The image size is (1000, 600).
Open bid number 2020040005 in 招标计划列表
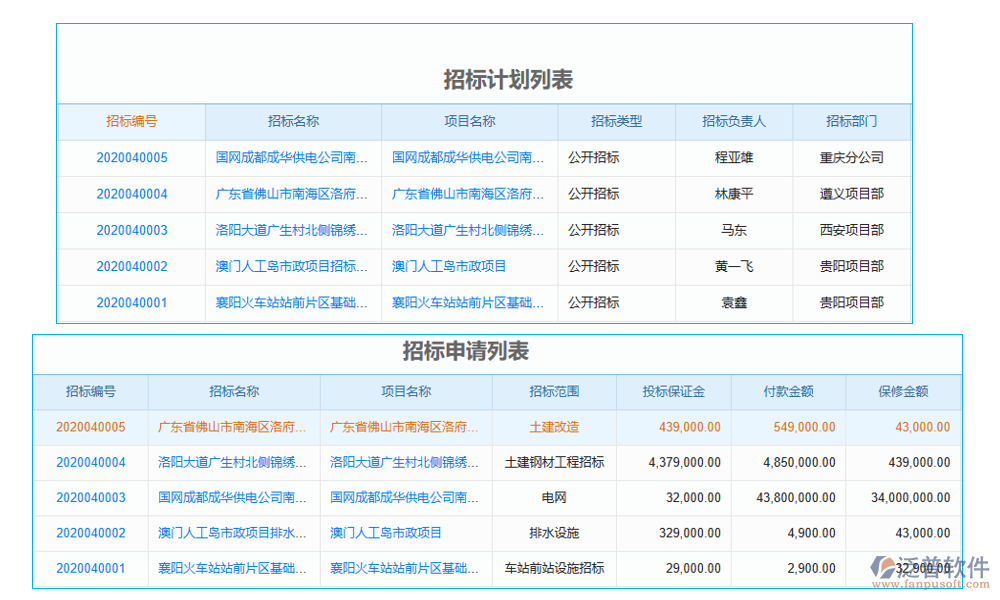tap(130, 157)
